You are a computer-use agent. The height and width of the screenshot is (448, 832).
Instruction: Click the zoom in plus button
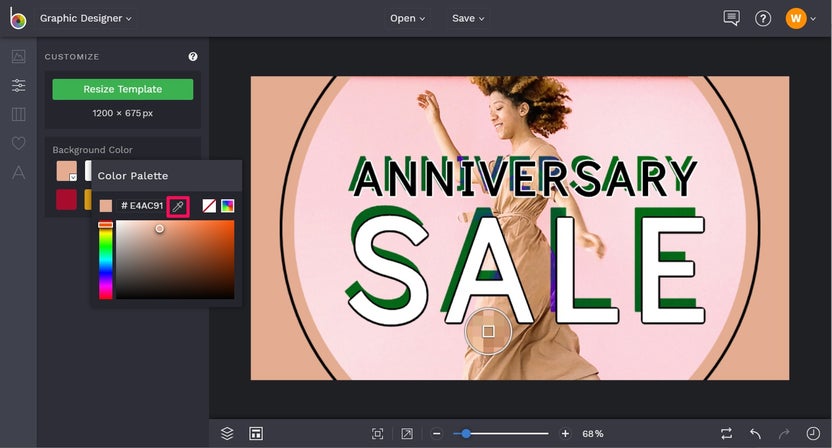[565, 433]
